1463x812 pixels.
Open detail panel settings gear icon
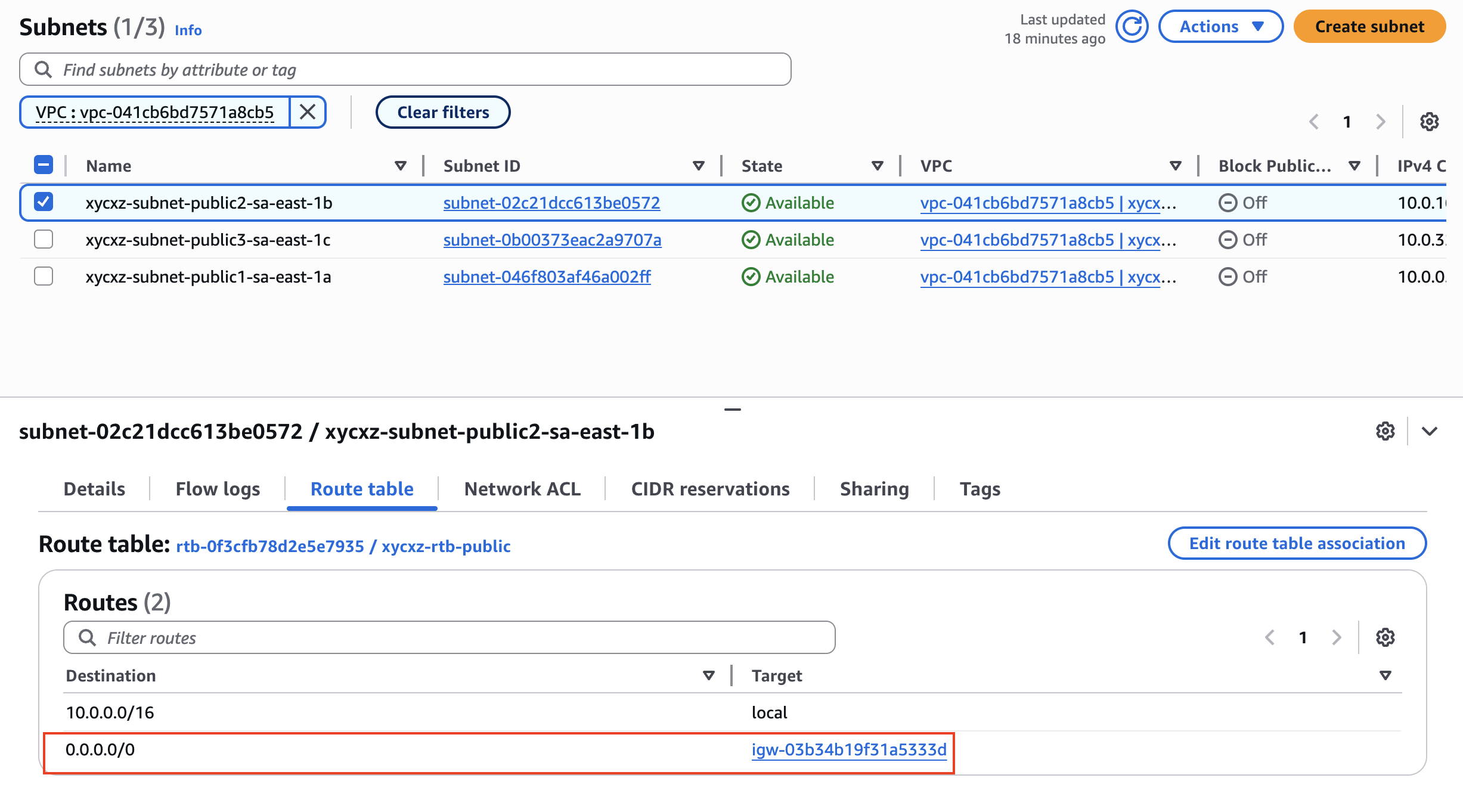point(1385,431)
